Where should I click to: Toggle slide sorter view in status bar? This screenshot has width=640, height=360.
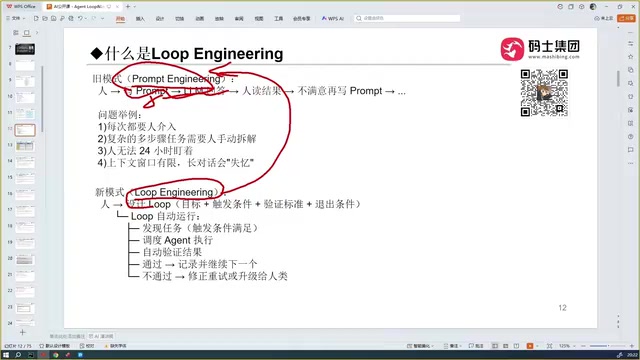click(x=506, y=346)
